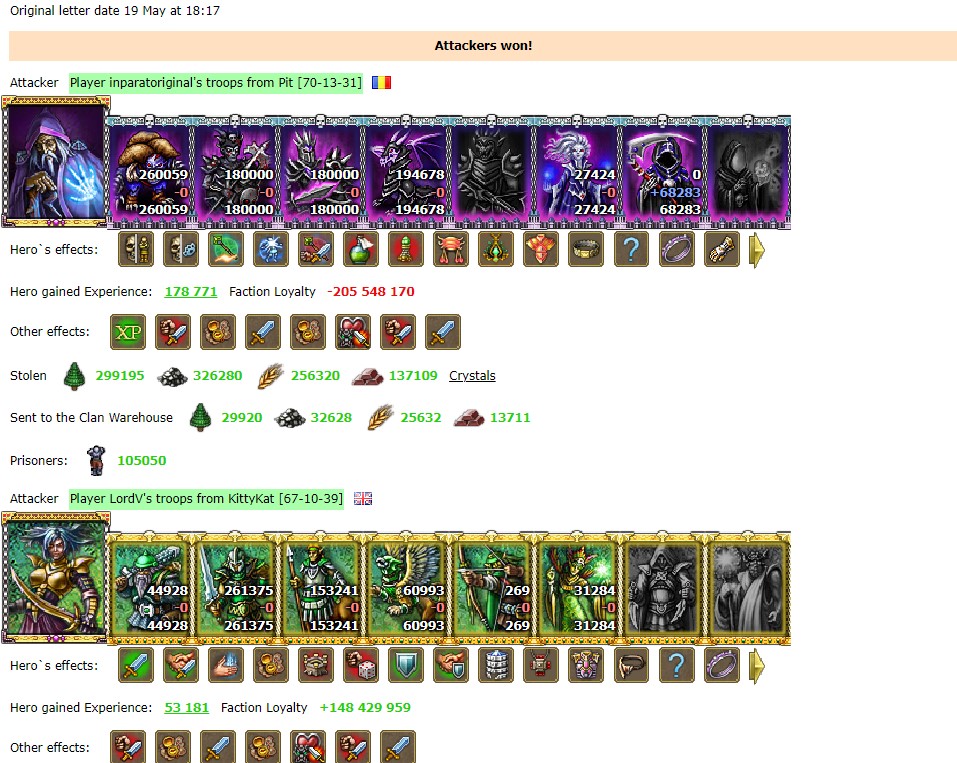Image resolution: width=957 pixels, height=763 pixels.
Task: Select the blue shield hero effect icon
Action: point(406,665)
